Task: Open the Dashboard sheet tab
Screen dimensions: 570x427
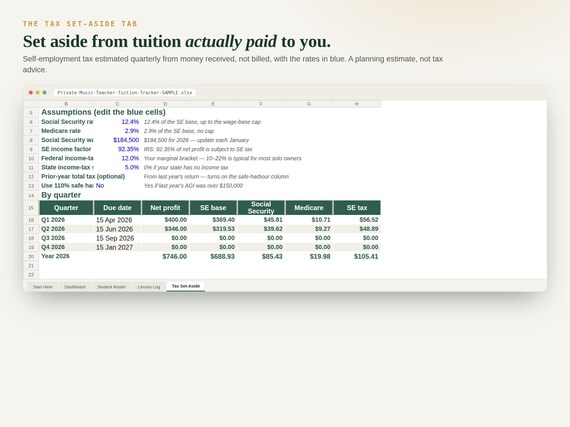Action: 75,287
